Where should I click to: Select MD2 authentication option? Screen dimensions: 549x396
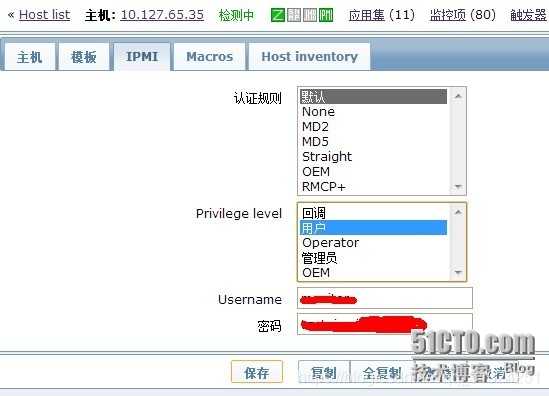(x=373, y=127)
